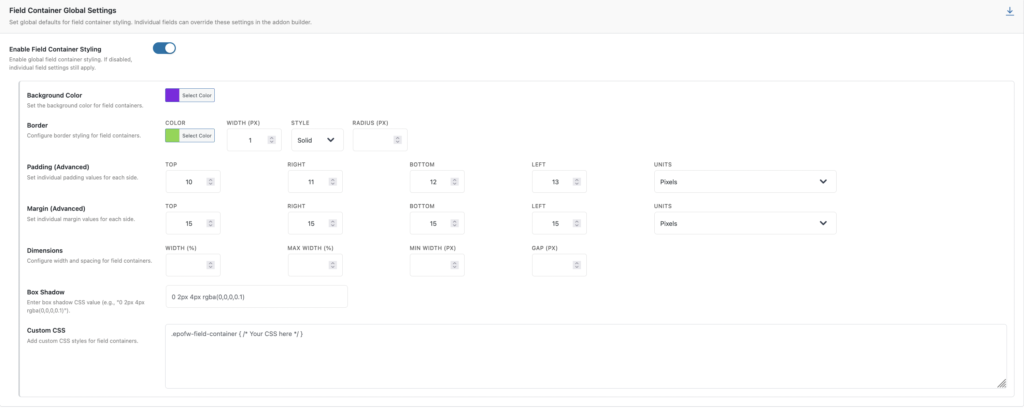The width and height of the screenshot is (1024, 408).
Task: Click the Padding Left value field
Action: pyautogui.click(x=552, y=182)
